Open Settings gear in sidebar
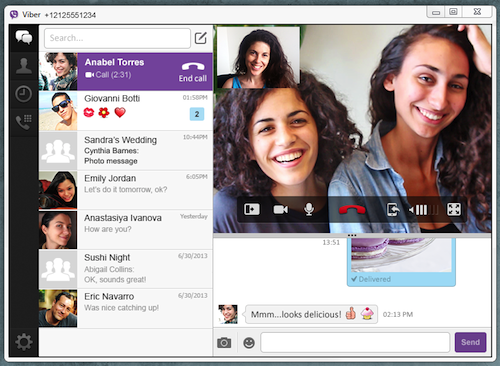The height and width of the screenshot is (366, 500). point(24,342)
